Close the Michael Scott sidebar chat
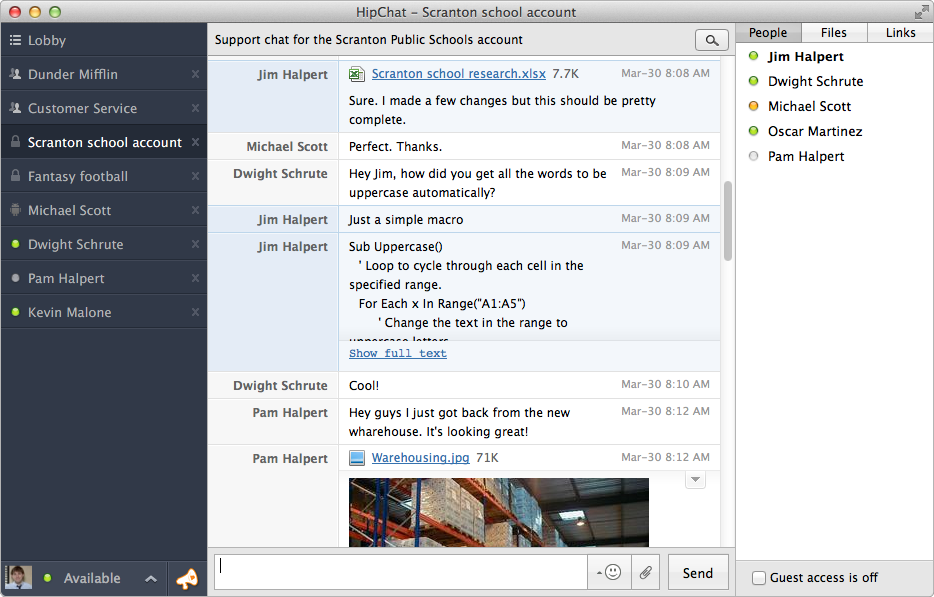 click(195, 210)
